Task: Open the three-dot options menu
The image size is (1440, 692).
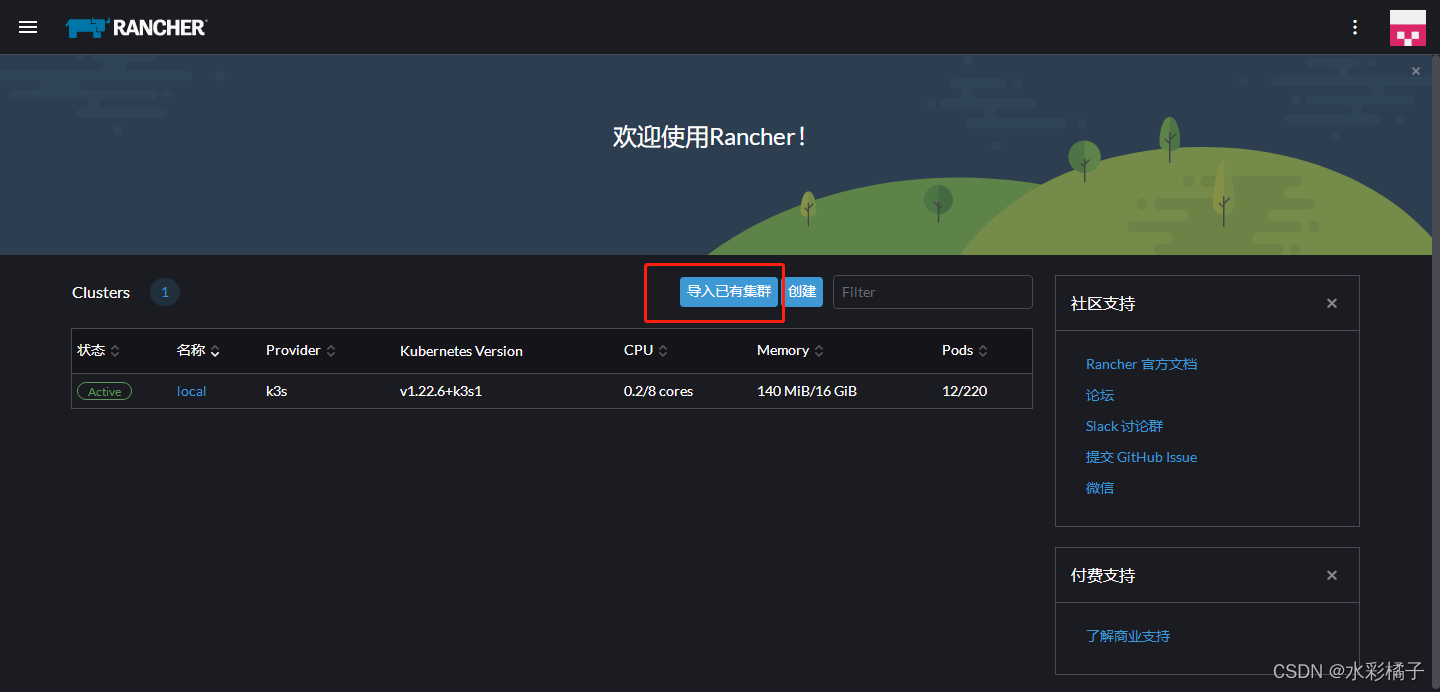Action: pos(1355,28)
